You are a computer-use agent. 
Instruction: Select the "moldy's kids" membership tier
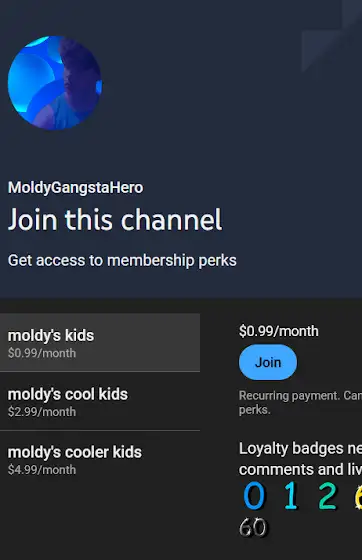point(100,343)
